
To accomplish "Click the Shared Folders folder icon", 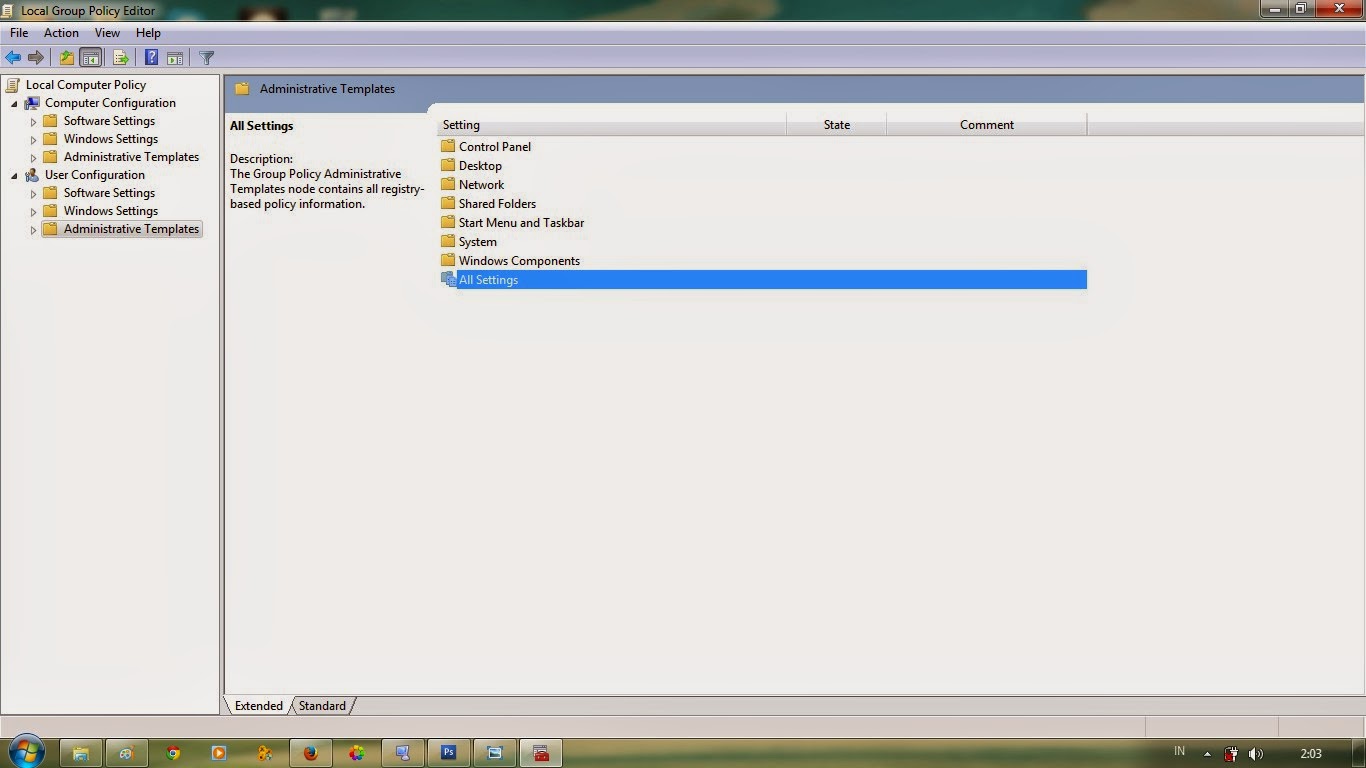I will pyautogui.click(x=448, y=203).
